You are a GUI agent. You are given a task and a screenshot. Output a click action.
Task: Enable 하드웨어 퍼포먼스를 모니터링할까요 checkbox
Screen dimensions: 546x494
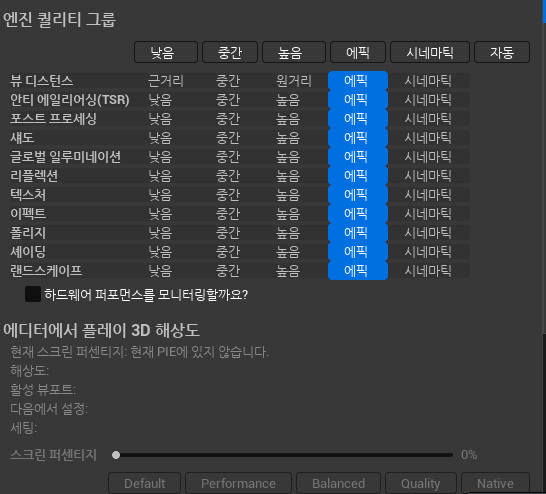pyautogui.click(x=33, y=294)
